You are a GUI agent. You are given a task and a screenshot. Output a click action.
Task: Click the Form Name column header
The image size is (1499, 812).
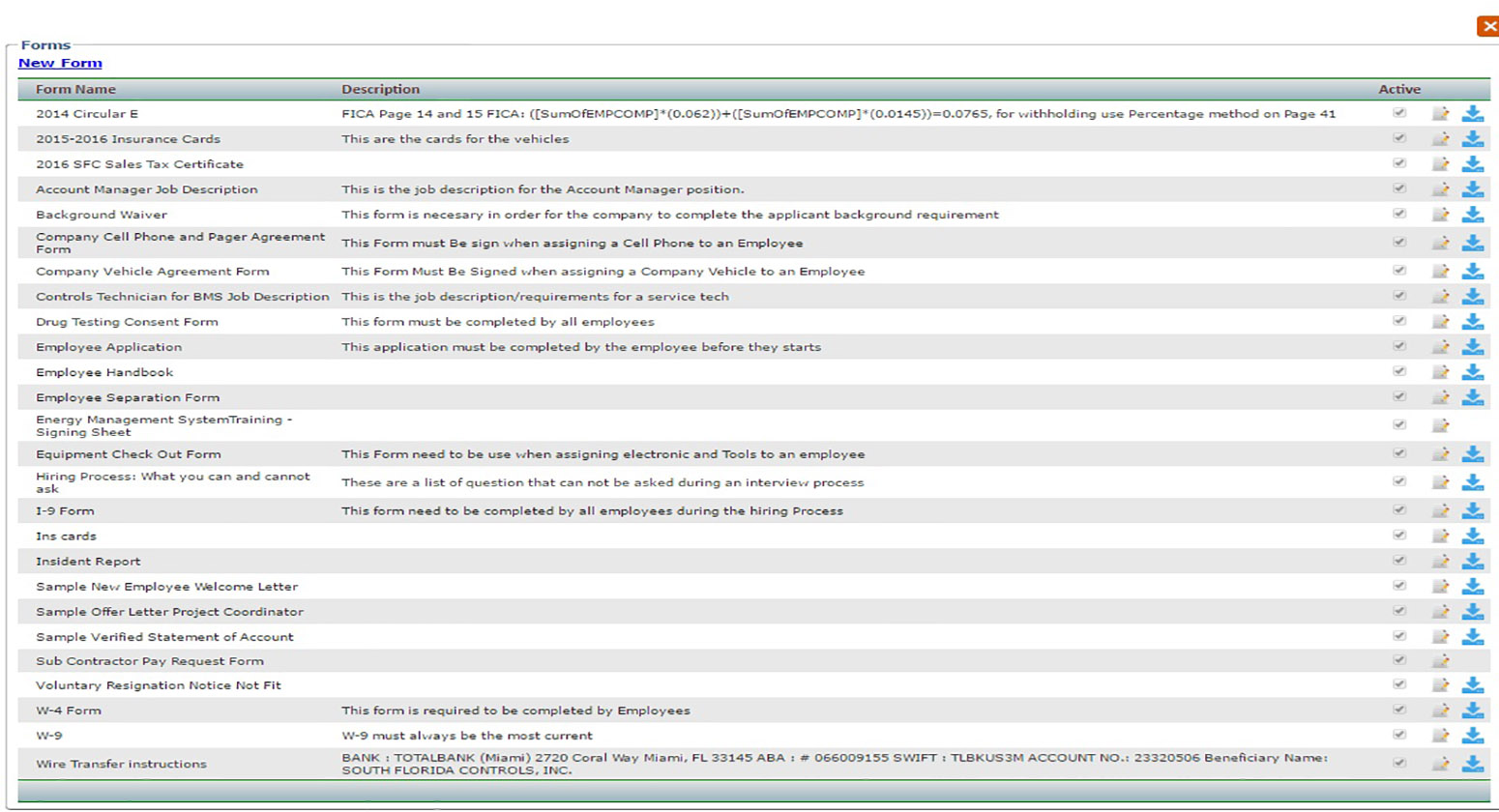tap(75, 89)
